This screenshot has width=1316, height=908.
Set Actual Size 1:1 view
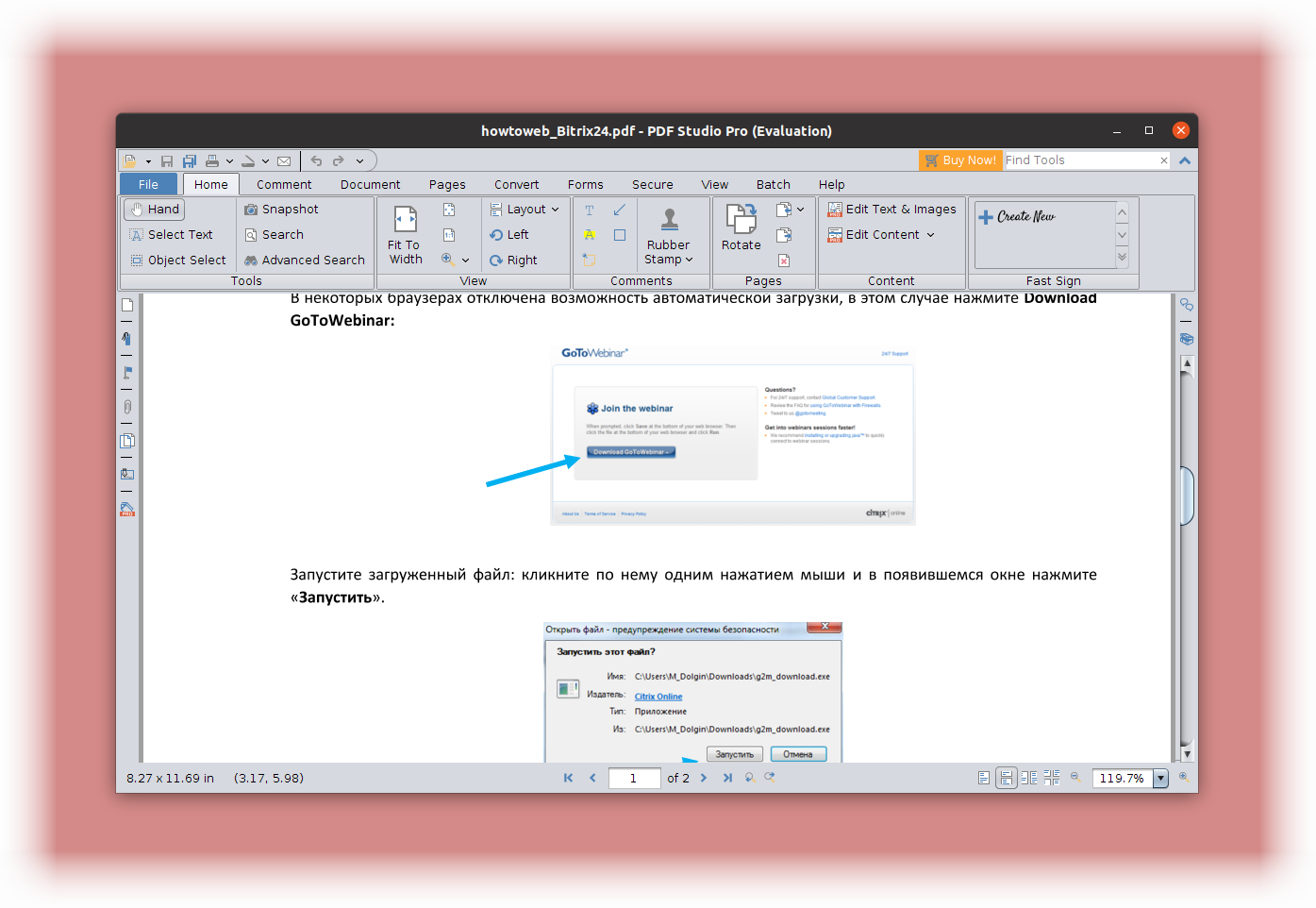coord(449,235)
